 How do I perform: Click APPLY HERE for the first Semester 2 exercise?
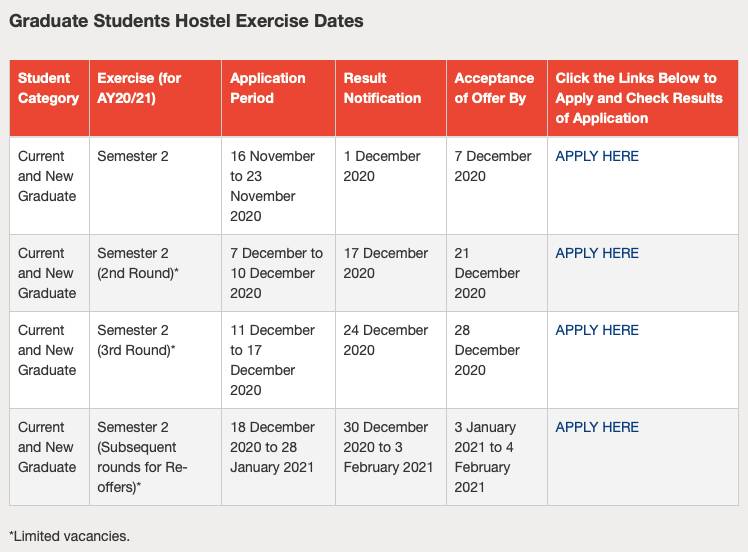click(597, 156)
